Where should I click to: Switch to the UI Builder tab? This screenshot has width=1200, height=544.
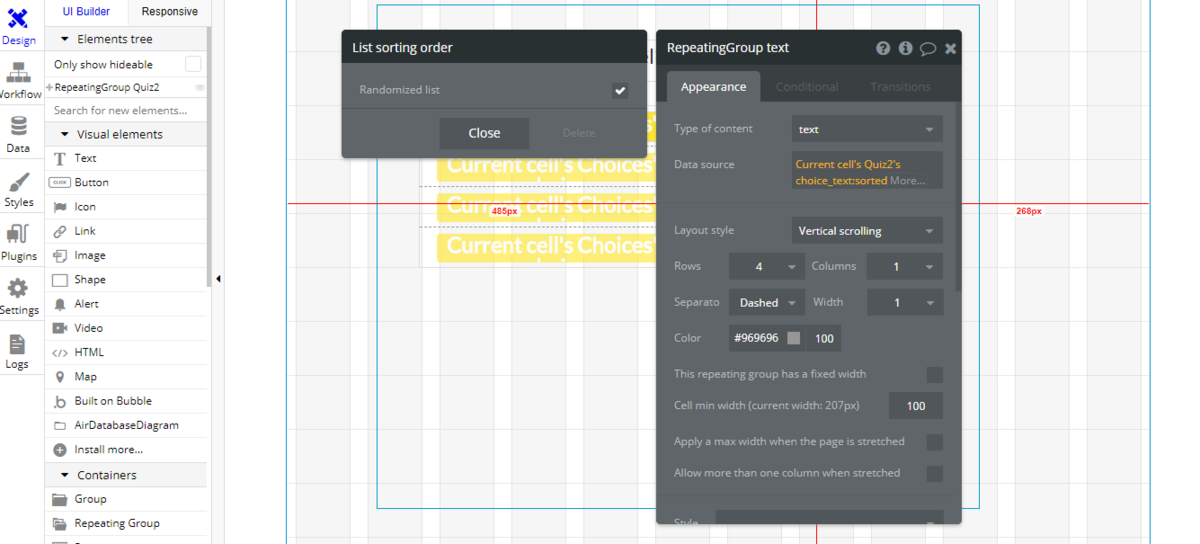click(x=86, y=11)
